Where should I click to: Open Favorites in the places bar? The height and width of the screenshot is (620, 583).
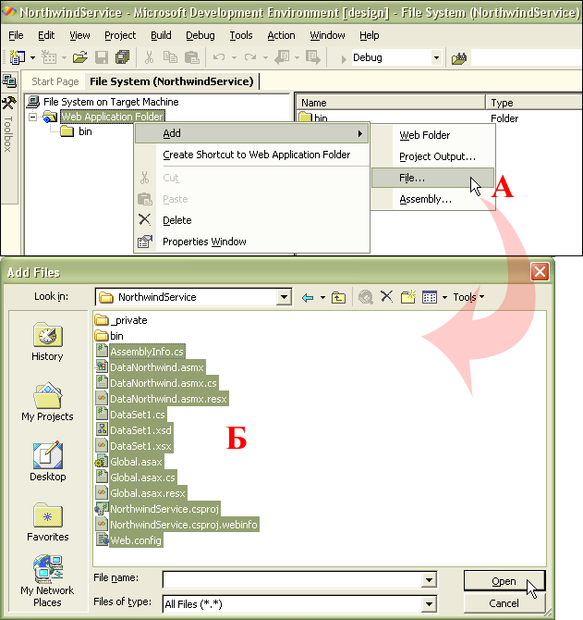pyautogui.click(x=48, y=522)
